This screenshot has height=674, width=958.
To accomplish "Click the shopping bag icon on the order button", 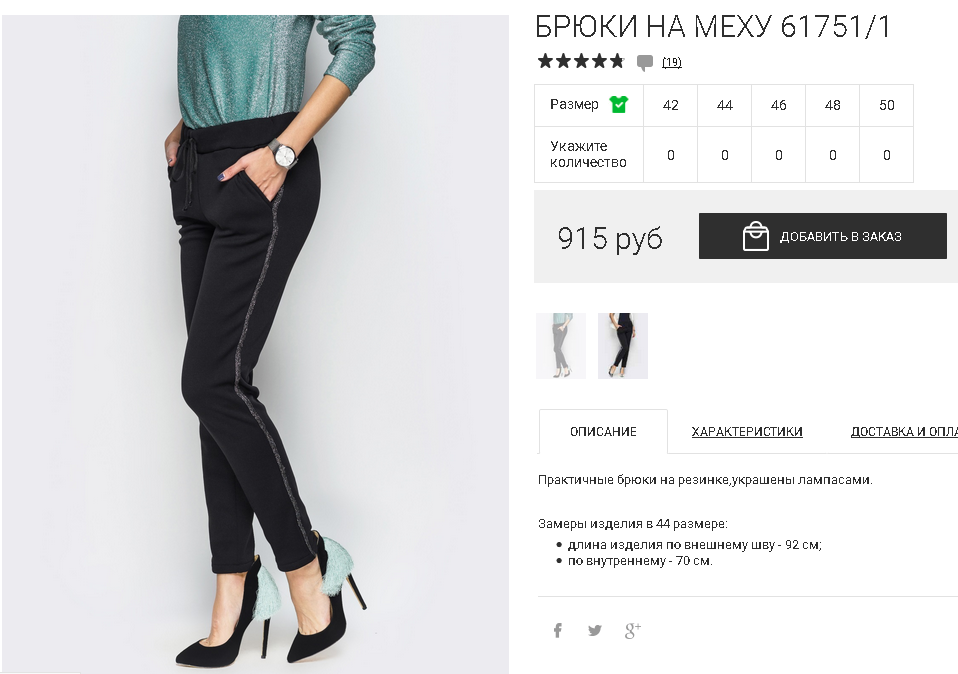I will [755, 236].
